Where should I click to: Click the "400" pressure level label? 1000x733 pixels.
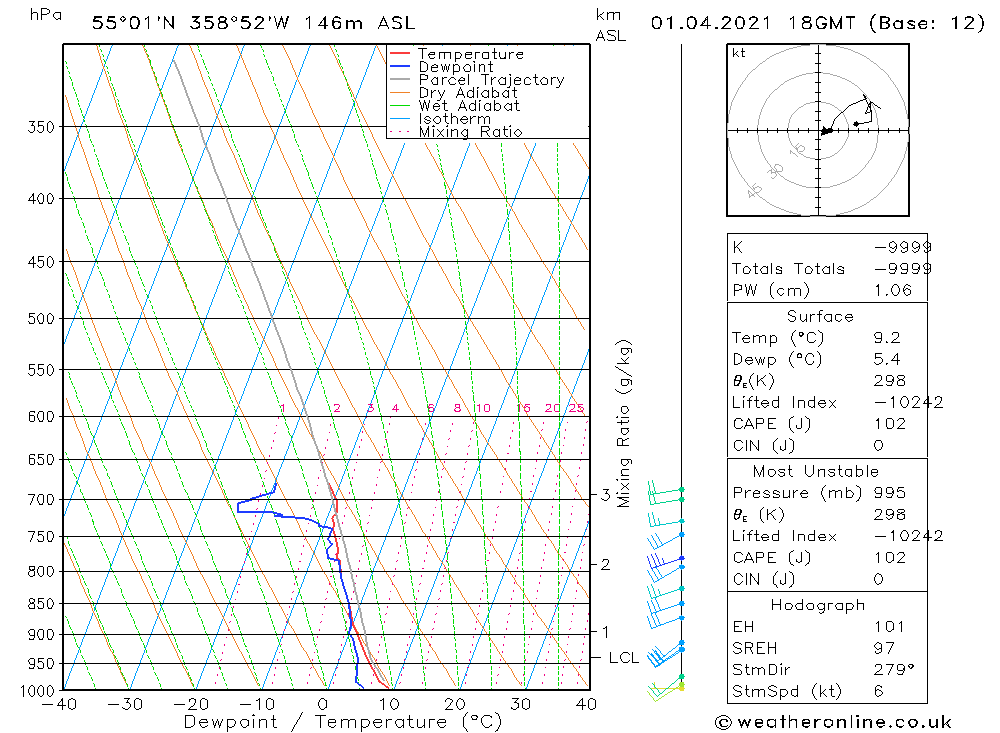point(41,198)
